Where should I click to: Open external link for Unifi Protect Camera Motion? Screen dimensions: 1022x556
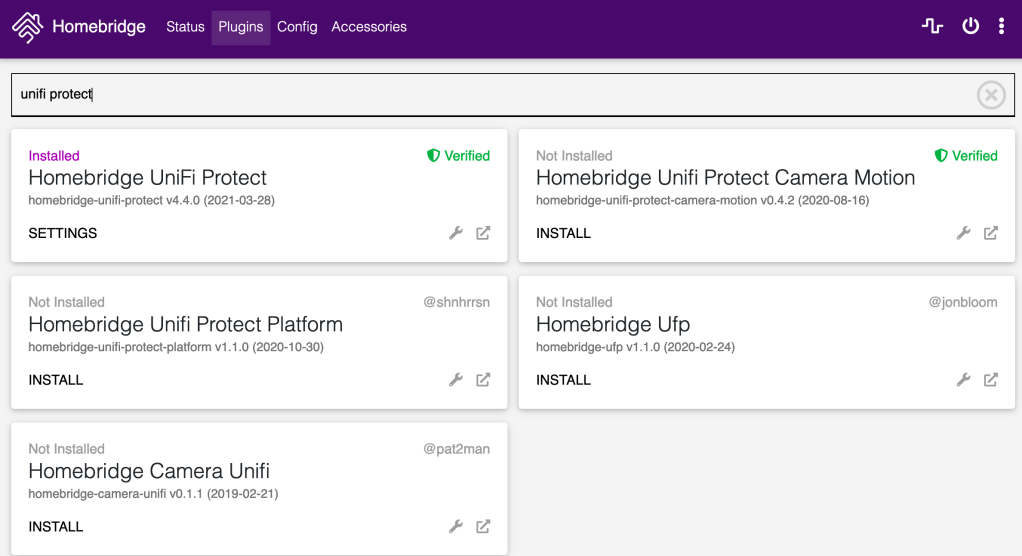[991, 233]
